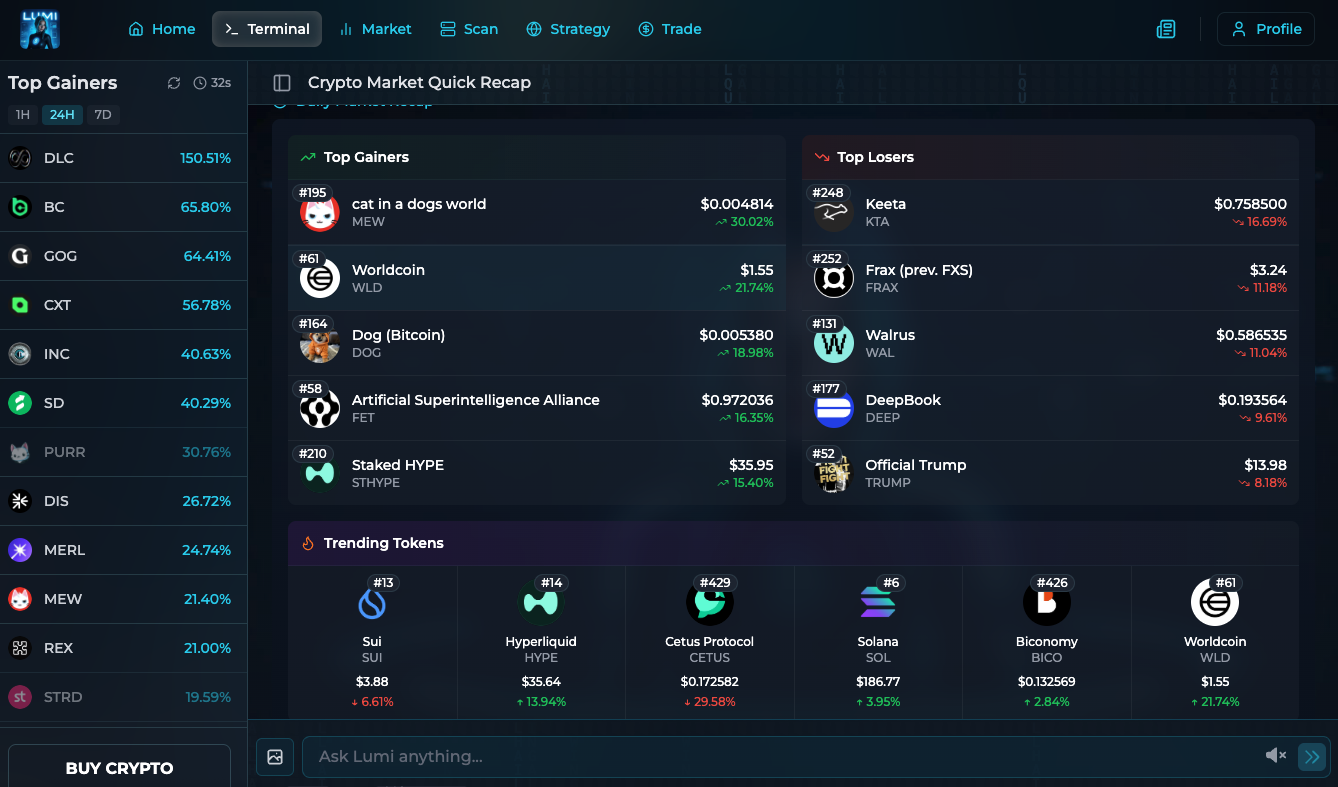Click the image upload icon
The image size is (1338, 787).
[x=275, y=757]
